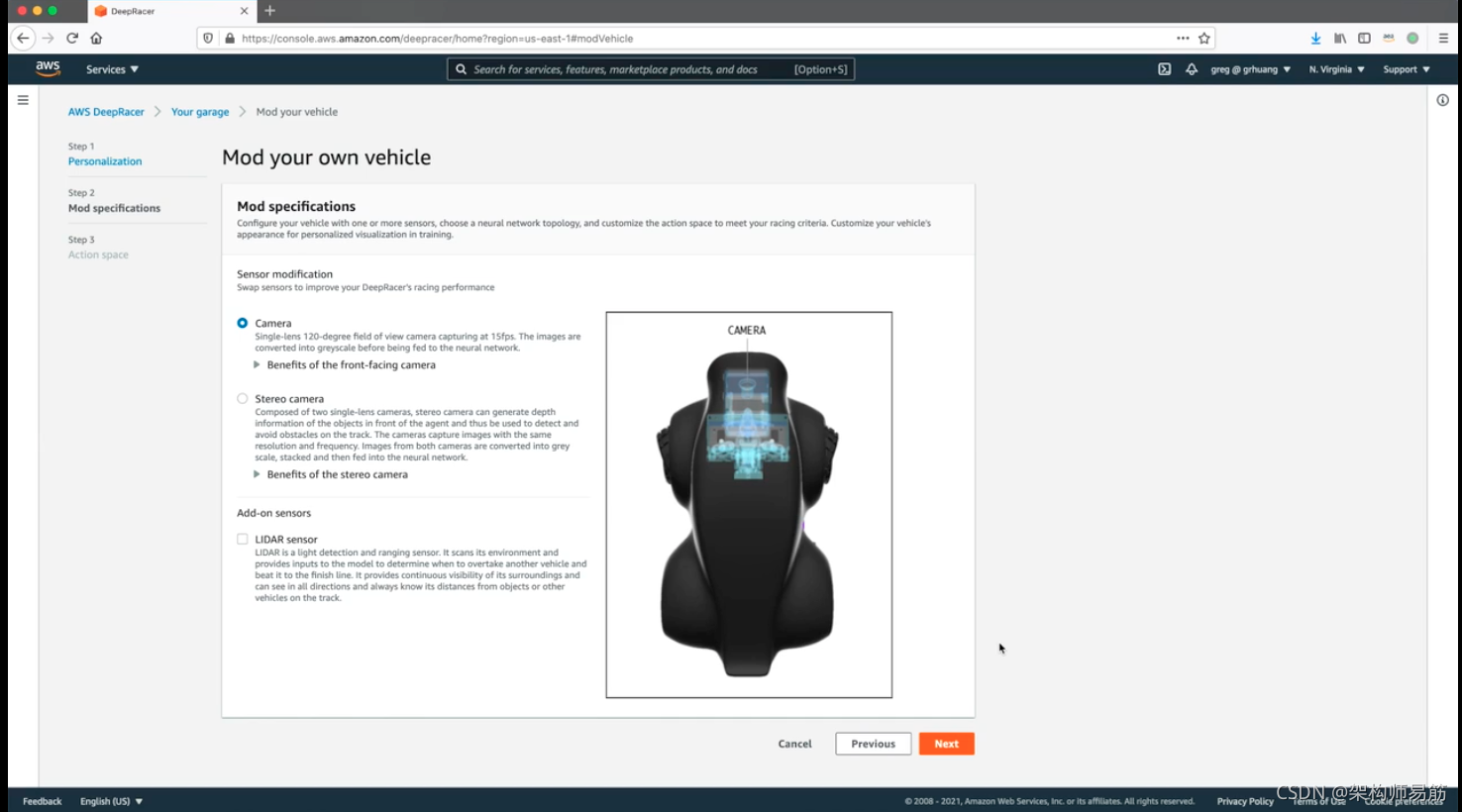Open the browser Downloads arrow icon
The width and height of the screenshot is (1462, 812).
coord(1315,38)
